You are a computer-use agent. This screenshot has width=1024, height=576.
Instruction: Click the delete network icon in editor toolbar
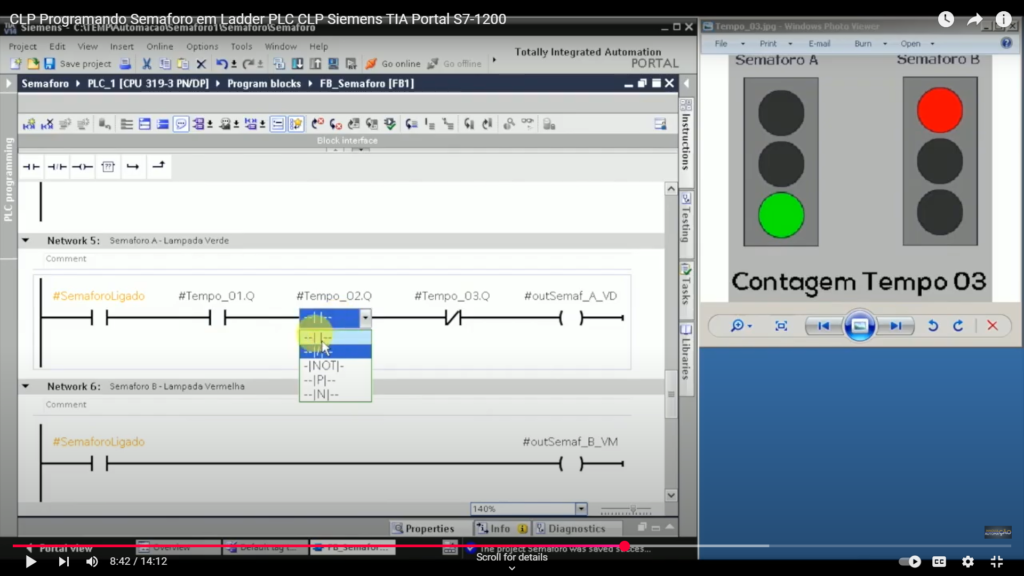(x=47, y=124)
